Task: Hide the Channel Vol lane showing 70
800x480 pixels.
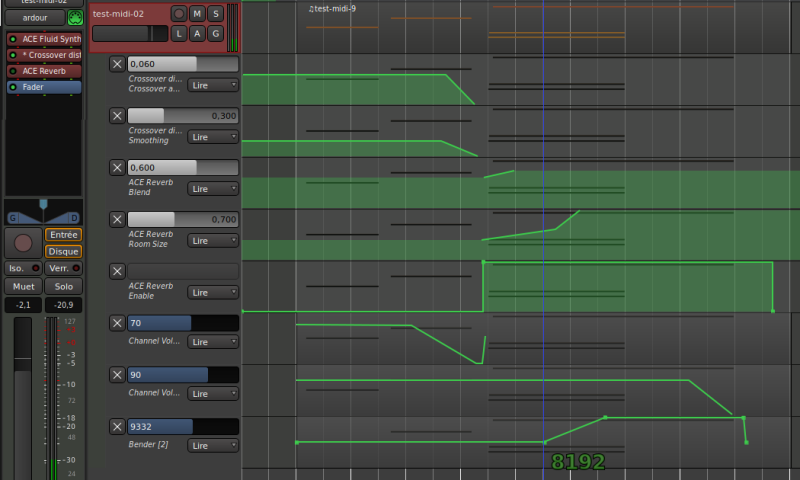Action: pos(117,323)
